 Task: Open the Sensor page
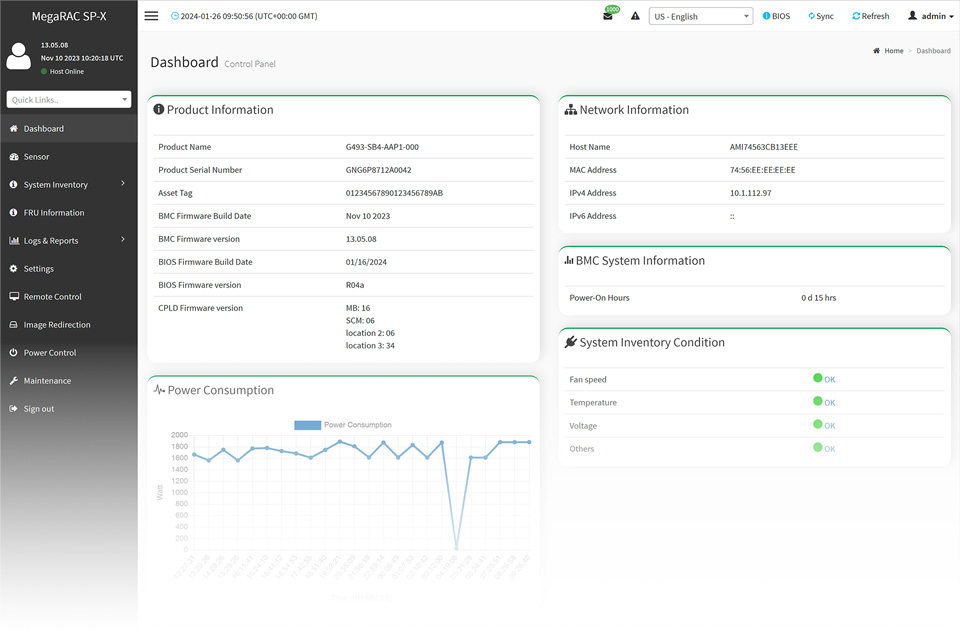36,157
